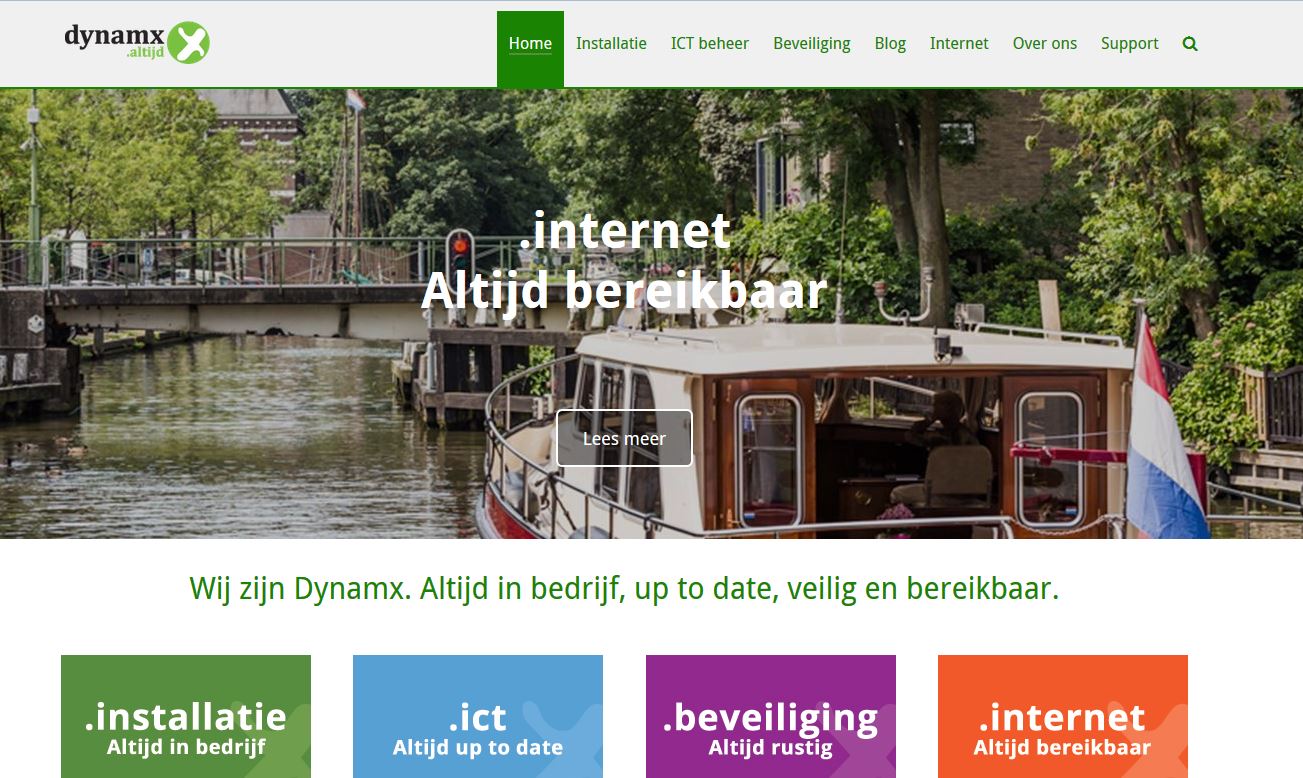This screenshot has height=778, width=1303.
Task: Click 'Altijd up to date' subtitle on ict tile
Action: [478, 747]
